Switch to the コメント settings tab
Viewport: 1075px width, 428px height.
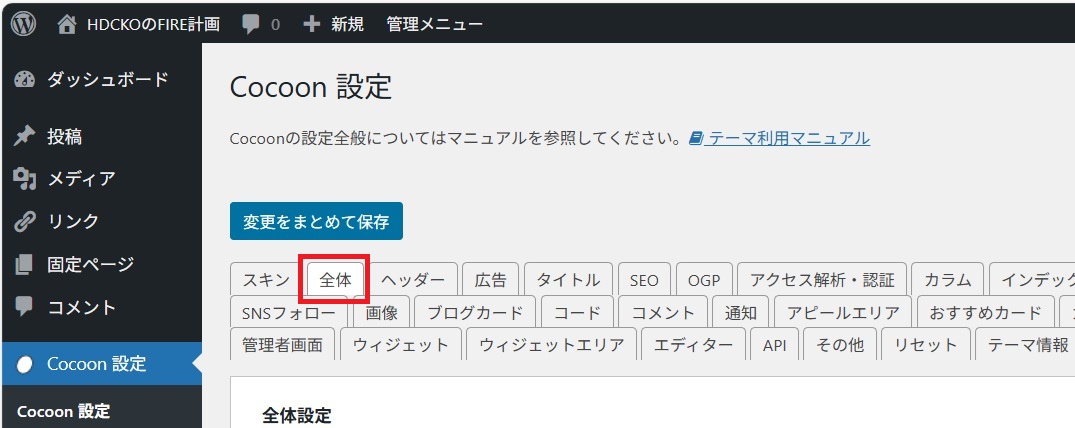[x=663, y=313]
